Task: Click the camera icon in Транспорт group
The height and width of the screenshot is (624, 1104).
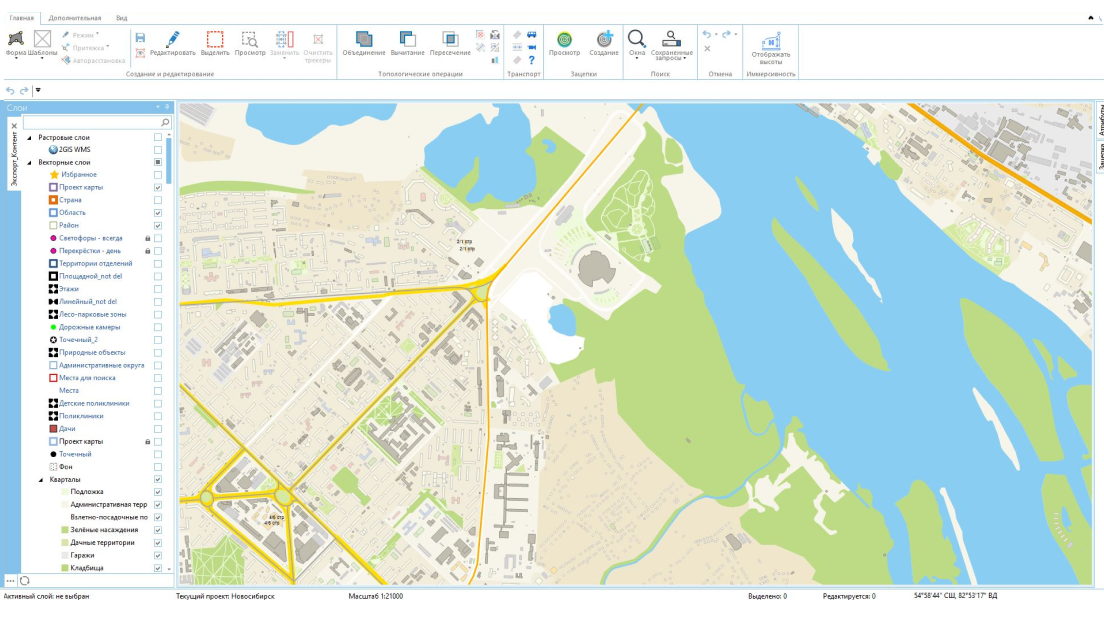Action: 532,47
